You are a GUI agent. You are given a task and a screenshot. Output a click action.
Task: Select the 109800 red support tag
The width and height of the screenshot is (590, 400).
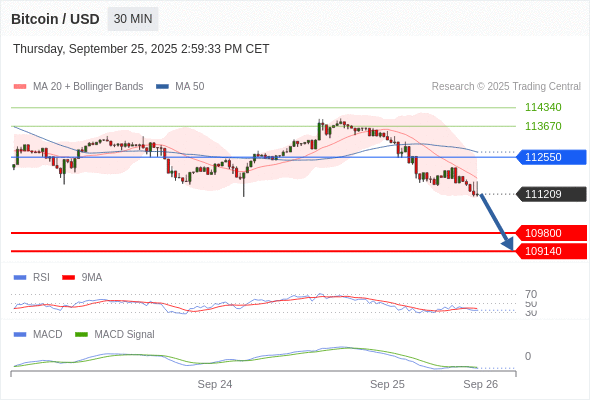coord(551,233)
